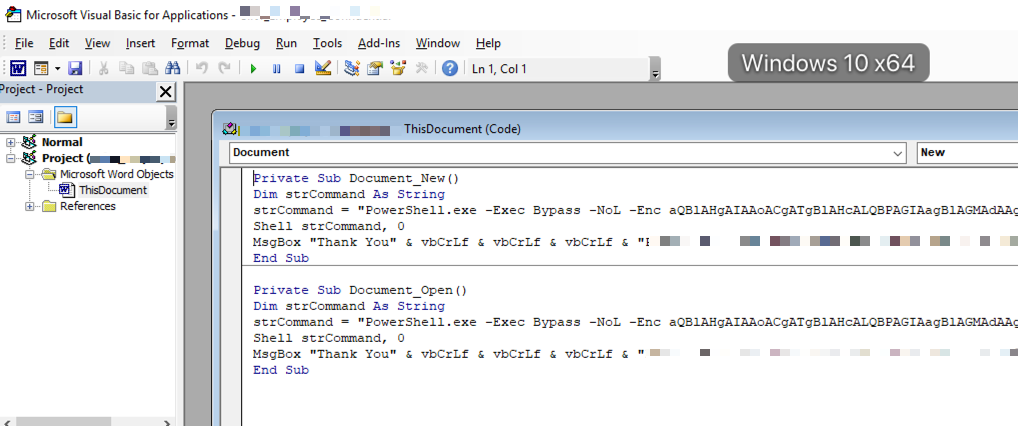Click View Code icon in Project pane
The width and height of the screenshot is (1018, 426).
(x=13, y=117)
